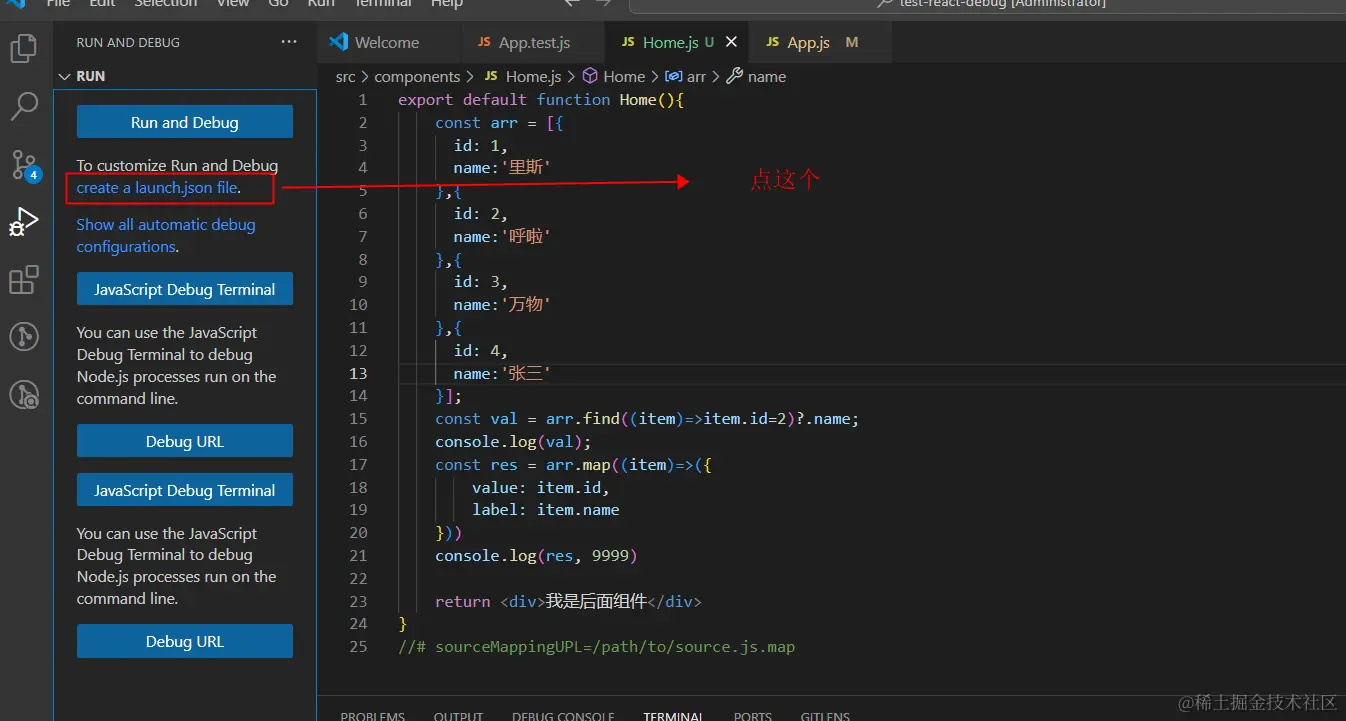Open the GITLENS panel tab
The height and width of the screenshot is (721, 1346).
[825, 716]
